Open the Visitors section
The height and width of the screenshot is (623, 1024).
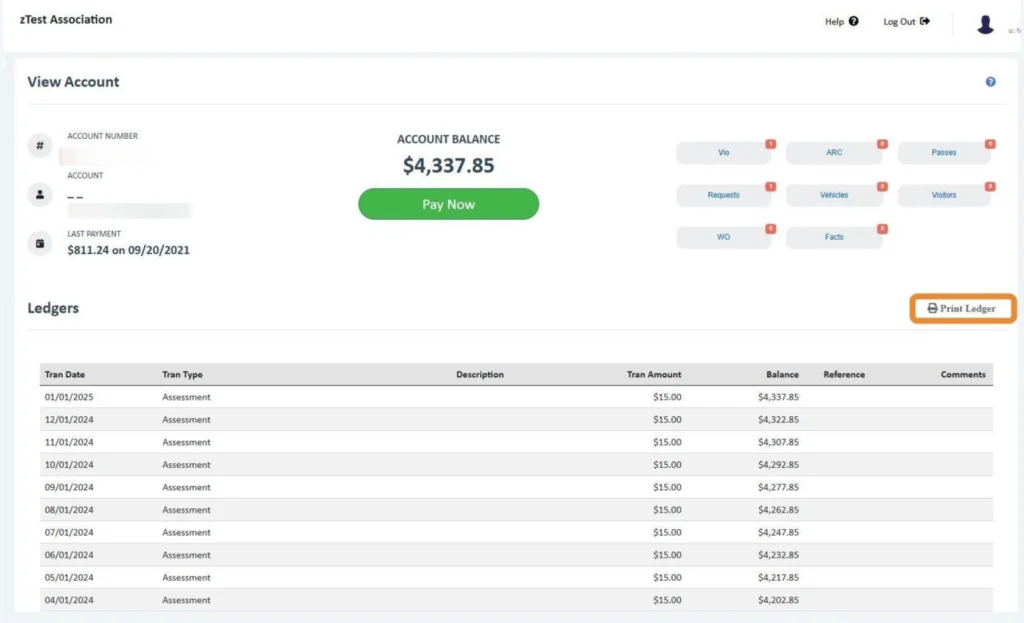[943, 195]
